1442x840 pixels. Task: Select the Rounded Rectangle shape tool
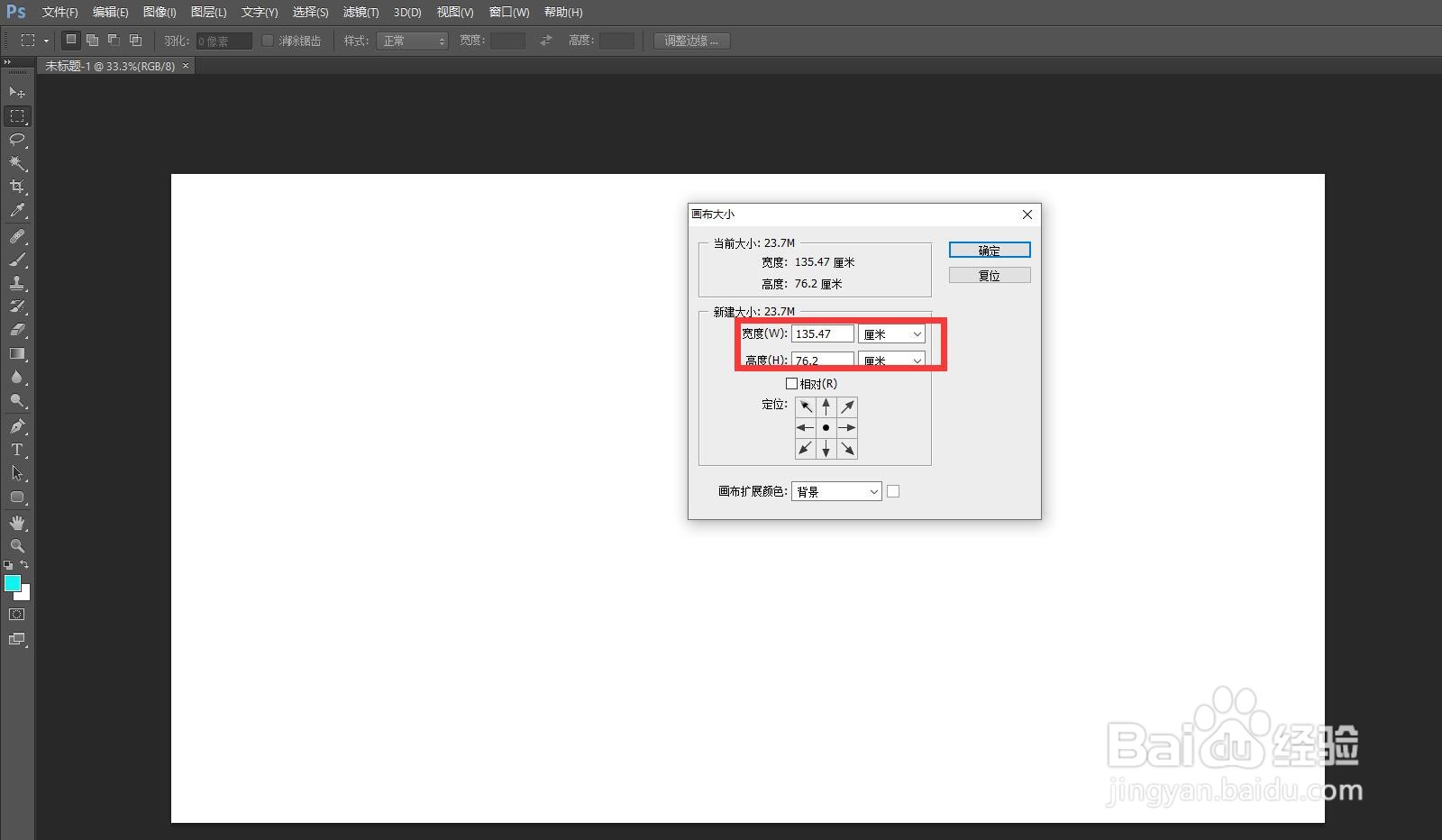[x=17, y=497]
